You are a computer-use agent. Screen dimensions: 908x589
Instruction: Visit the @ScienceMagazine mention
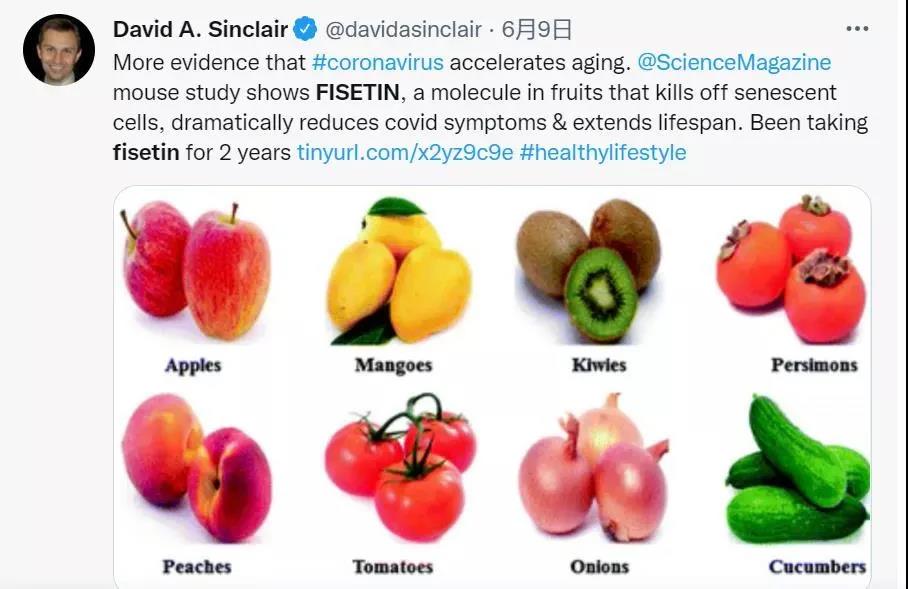(x=734, y=62)
